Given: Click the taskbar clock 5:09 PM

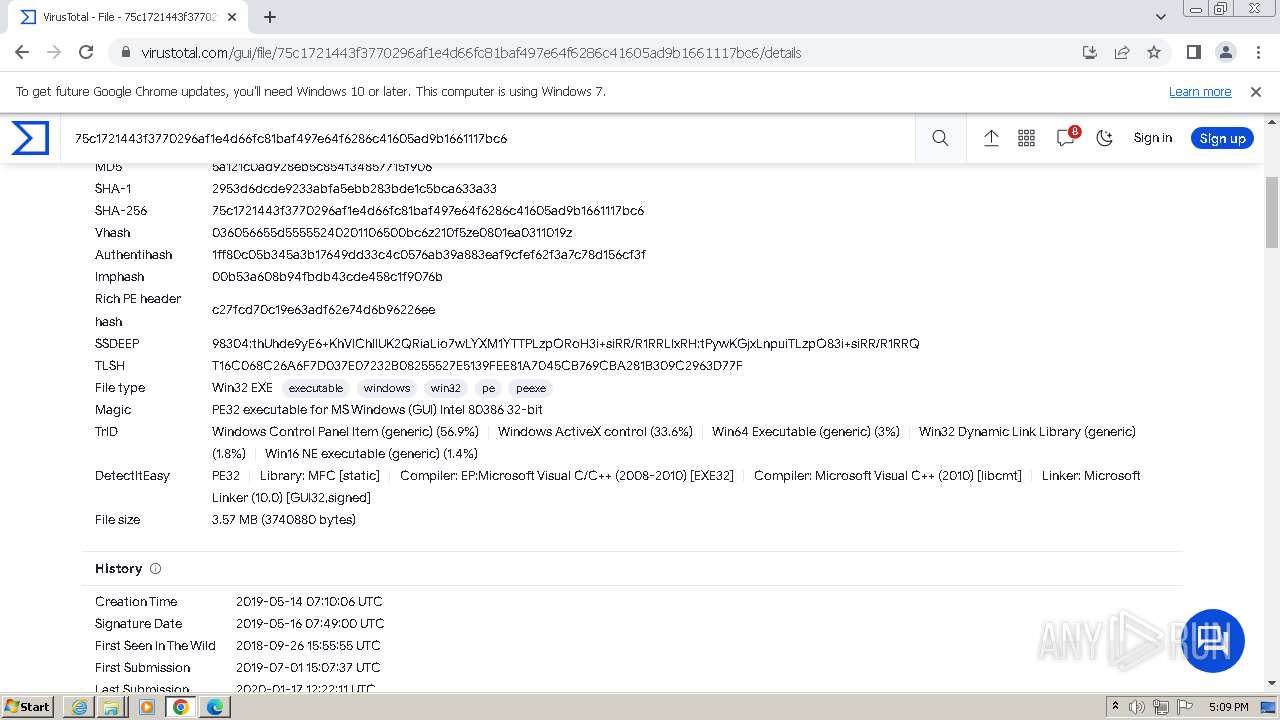Looking at the screenshot, I should point(1228,707).
